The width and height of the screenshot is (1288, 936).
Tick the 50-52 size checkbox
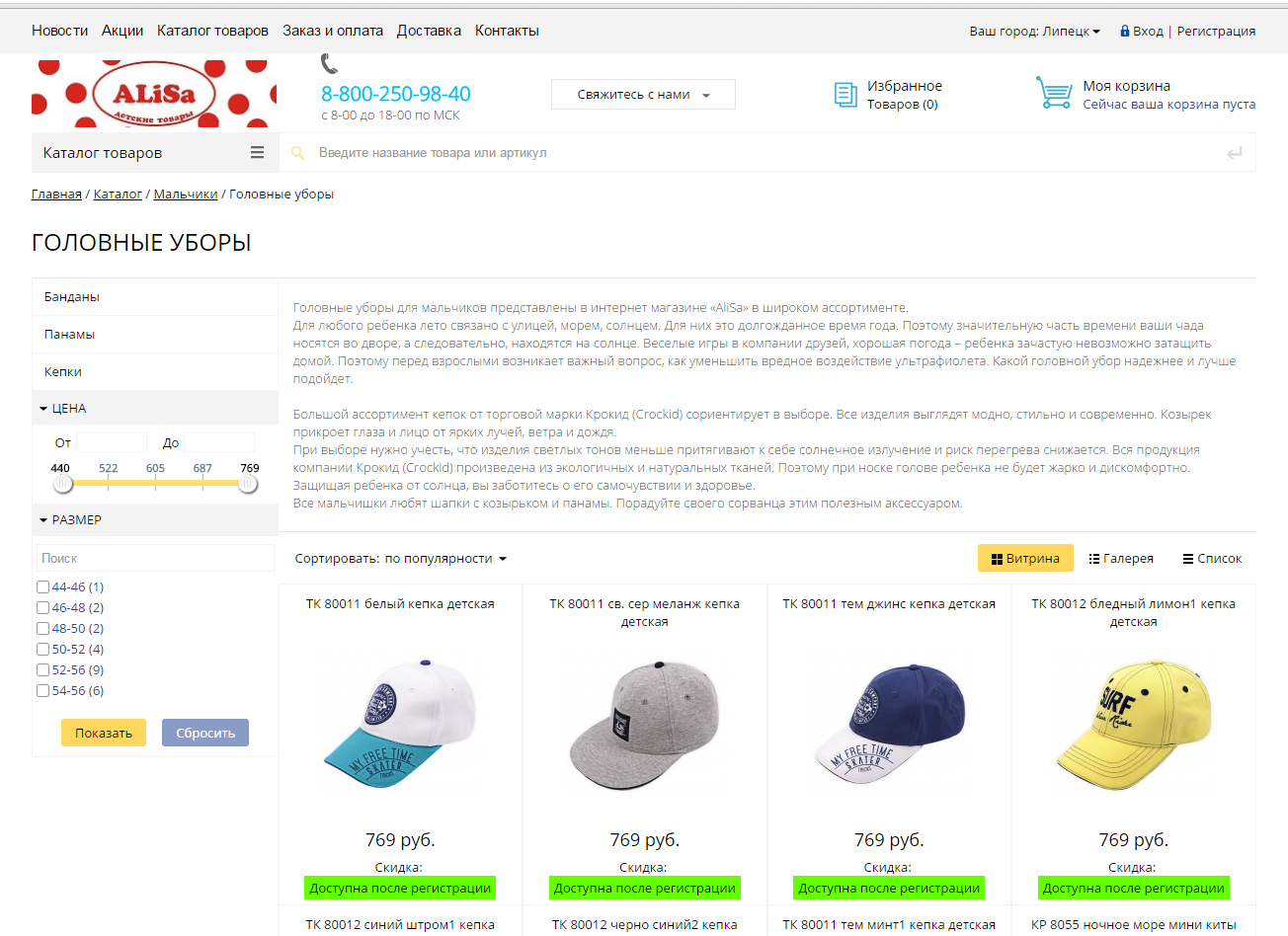(x=42, y=649)
